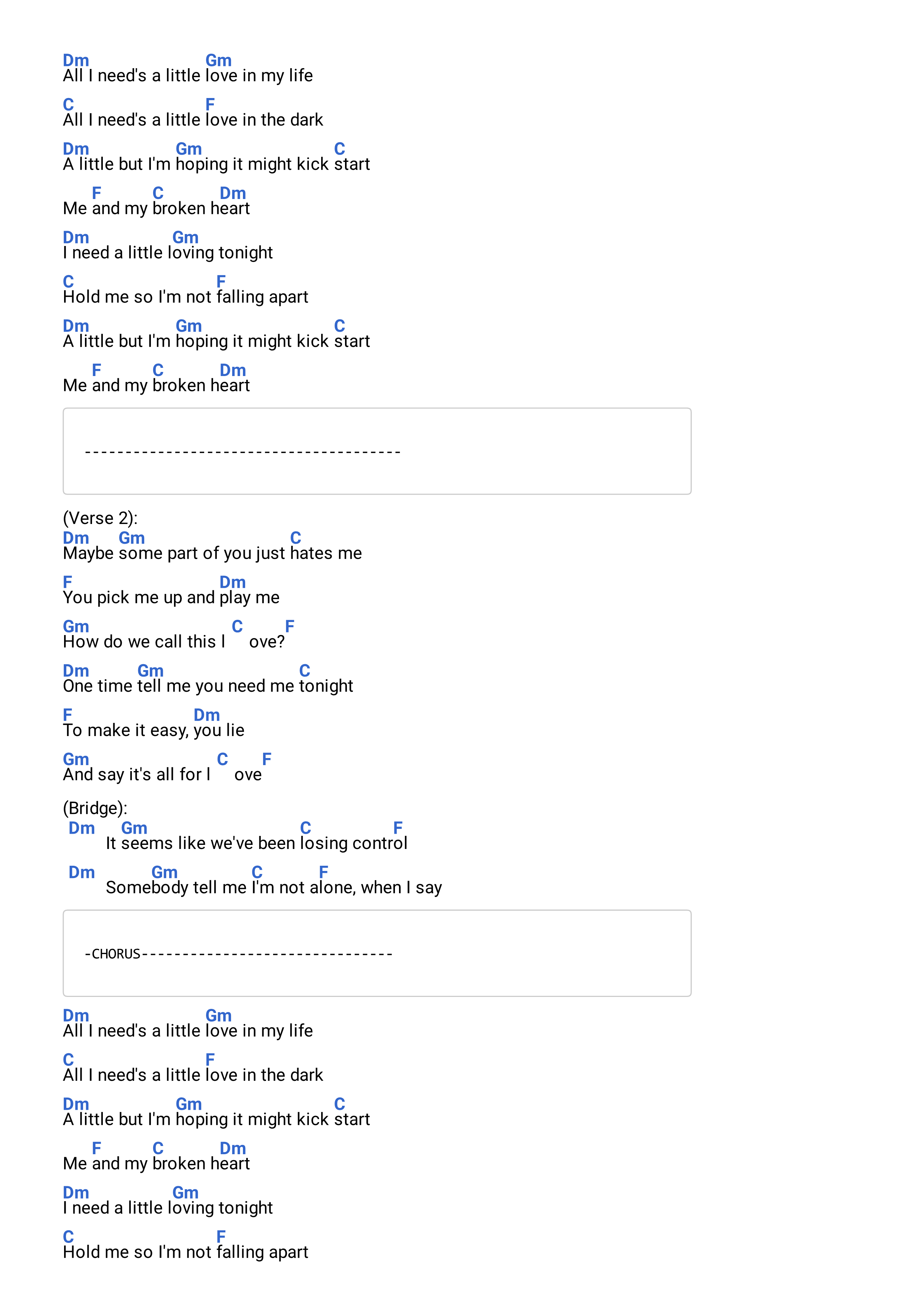This screenshot has height=1307, width=924.
Task: Click the lyric "To make it easy, you lie"
Action: coord(154,730)
